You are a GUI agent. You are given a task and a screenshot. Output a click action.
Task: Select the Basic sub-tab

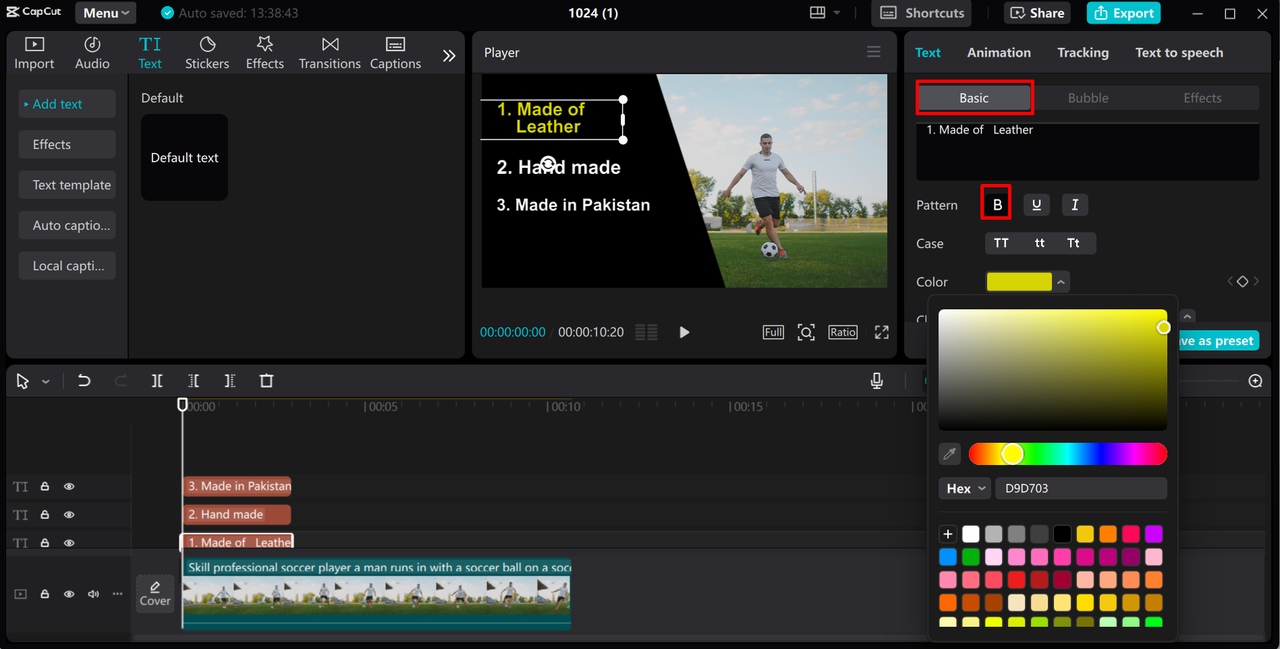(x=974, y=98)
